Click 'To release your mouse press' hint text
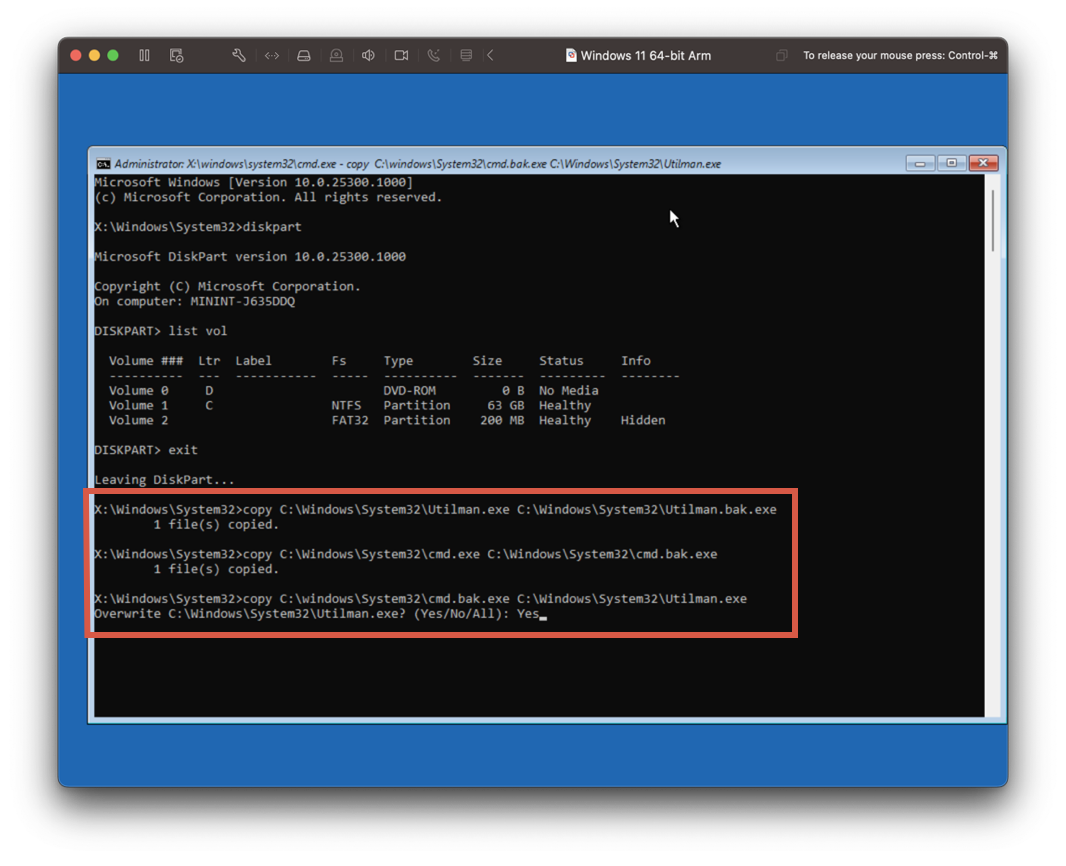Image resolution: width=1066 pixels, height=866 pixels. tap(900, 56)
